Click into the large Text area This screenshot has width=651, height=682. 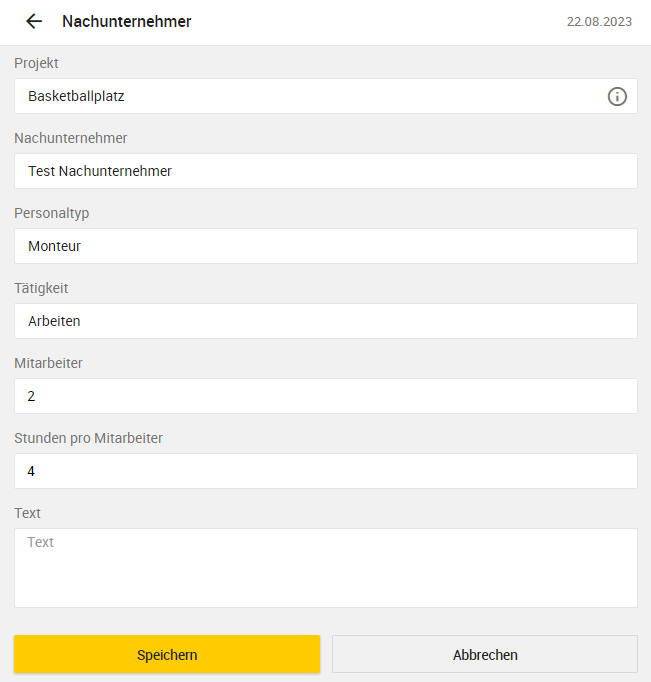(x=326, y=568)
